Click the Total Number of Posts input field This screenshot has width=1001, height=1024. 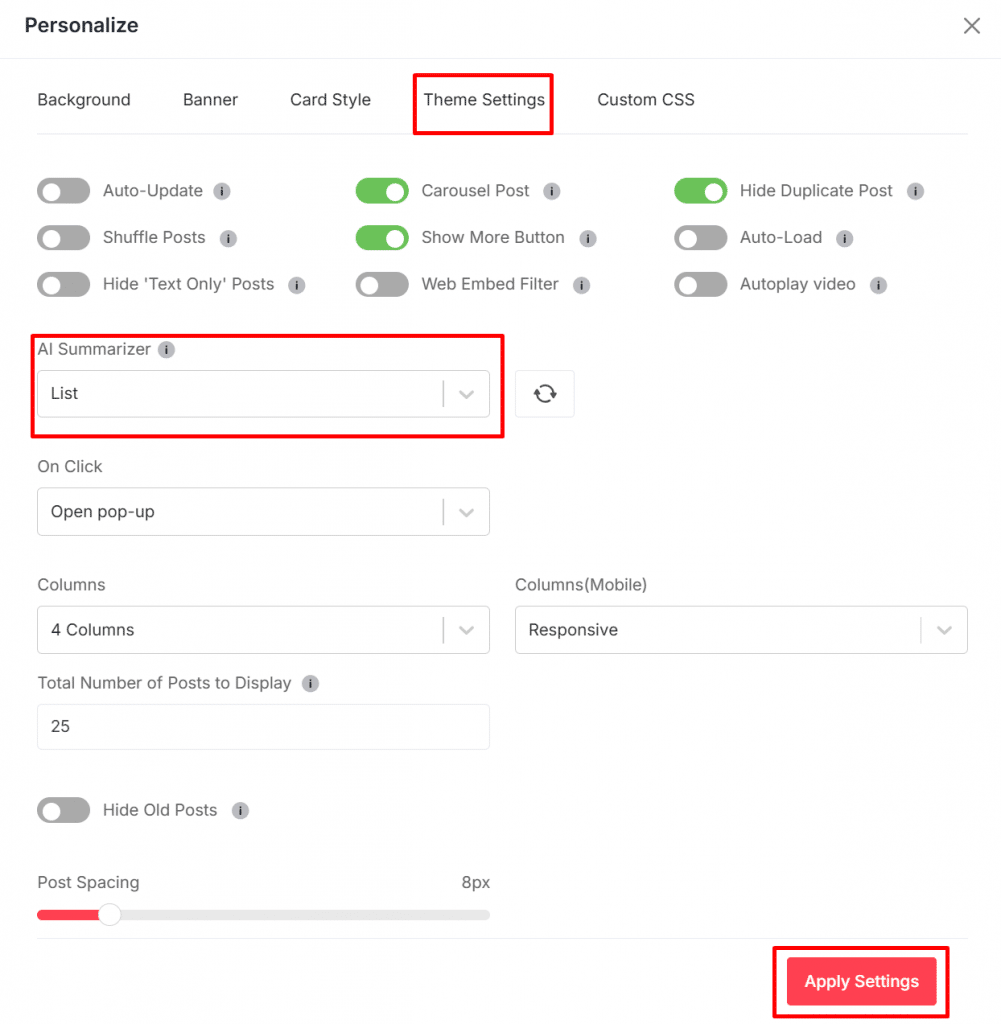pos(263,727)
